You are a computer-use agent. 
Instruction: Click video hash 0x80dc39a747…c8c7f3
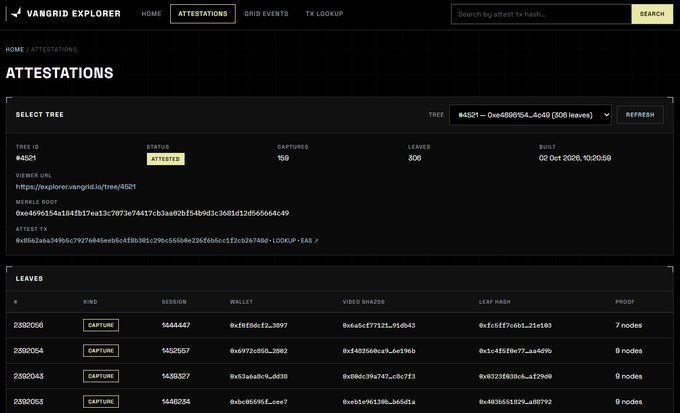tap(379, 377)
